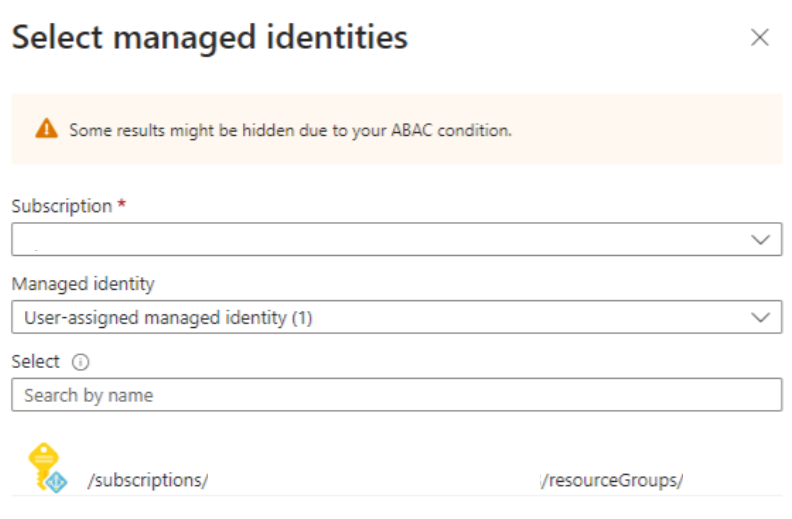The height and width of the screenshot is (519, 792).
Task: Click the Managed identity field label
Action: [83, 284]
